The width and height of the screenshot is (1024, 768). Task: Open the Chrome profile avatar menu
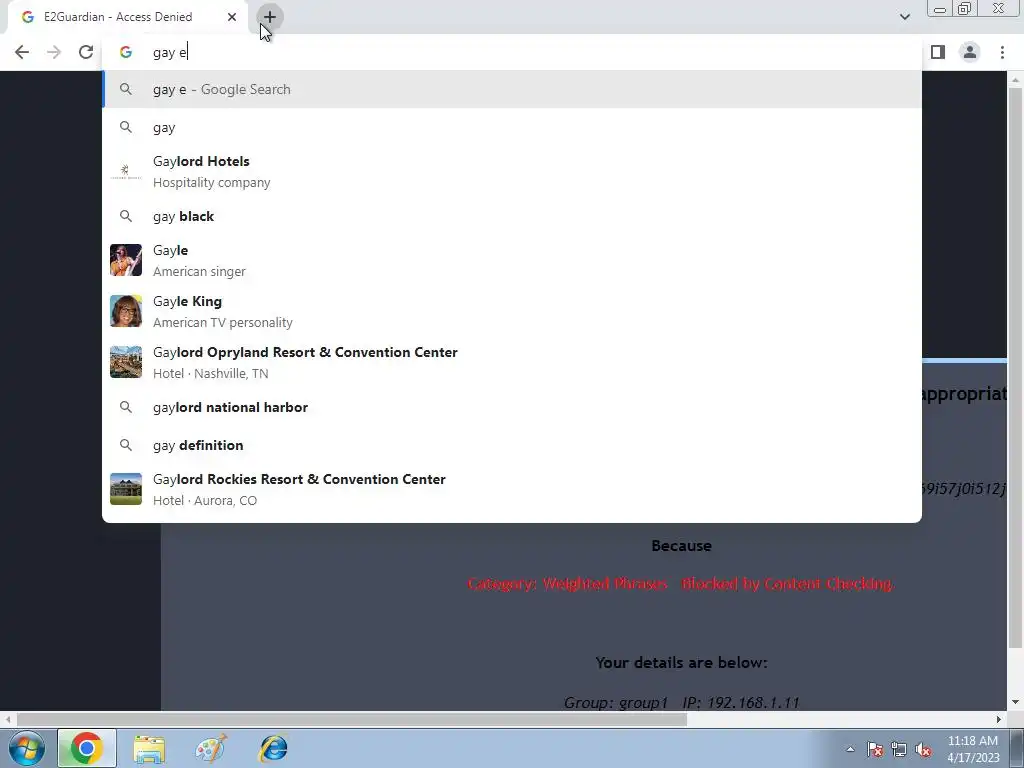click(970, 52)
